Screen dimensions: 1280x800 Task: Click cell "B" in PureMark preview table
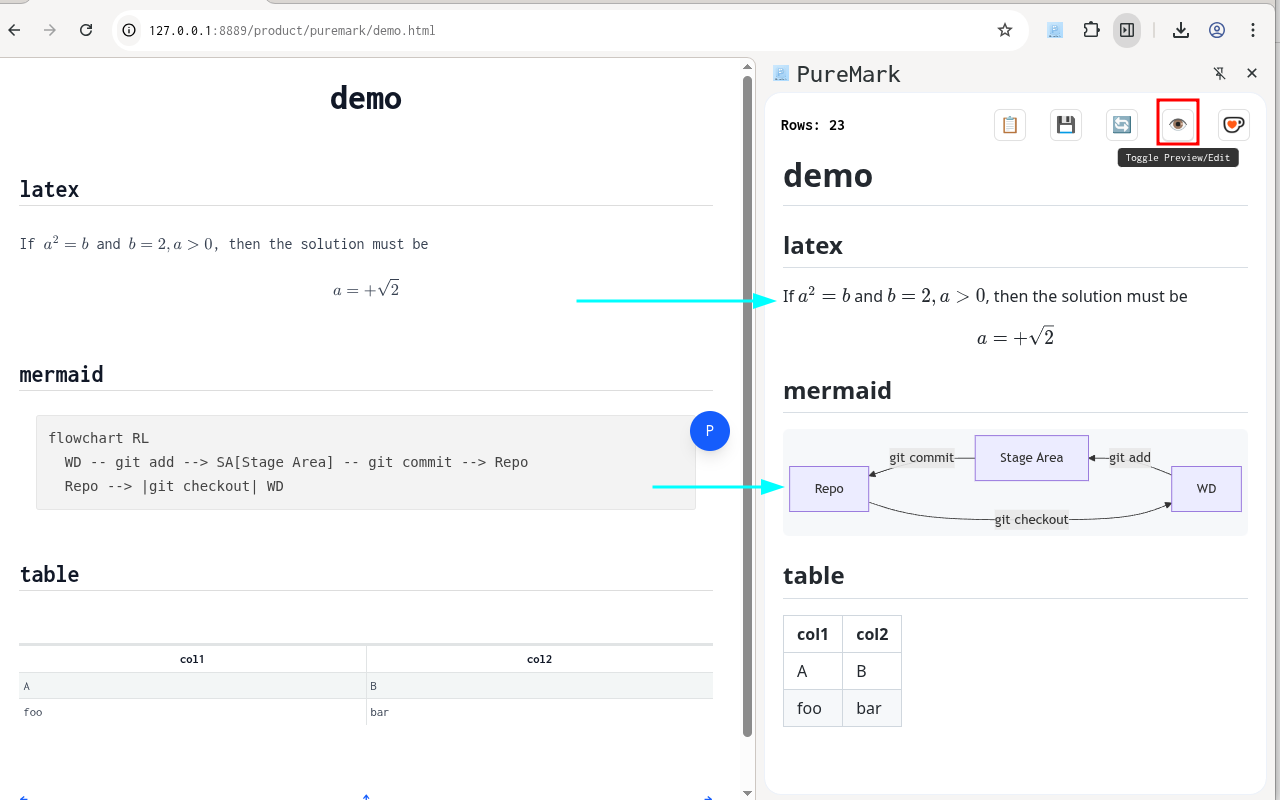click(872, 671)
